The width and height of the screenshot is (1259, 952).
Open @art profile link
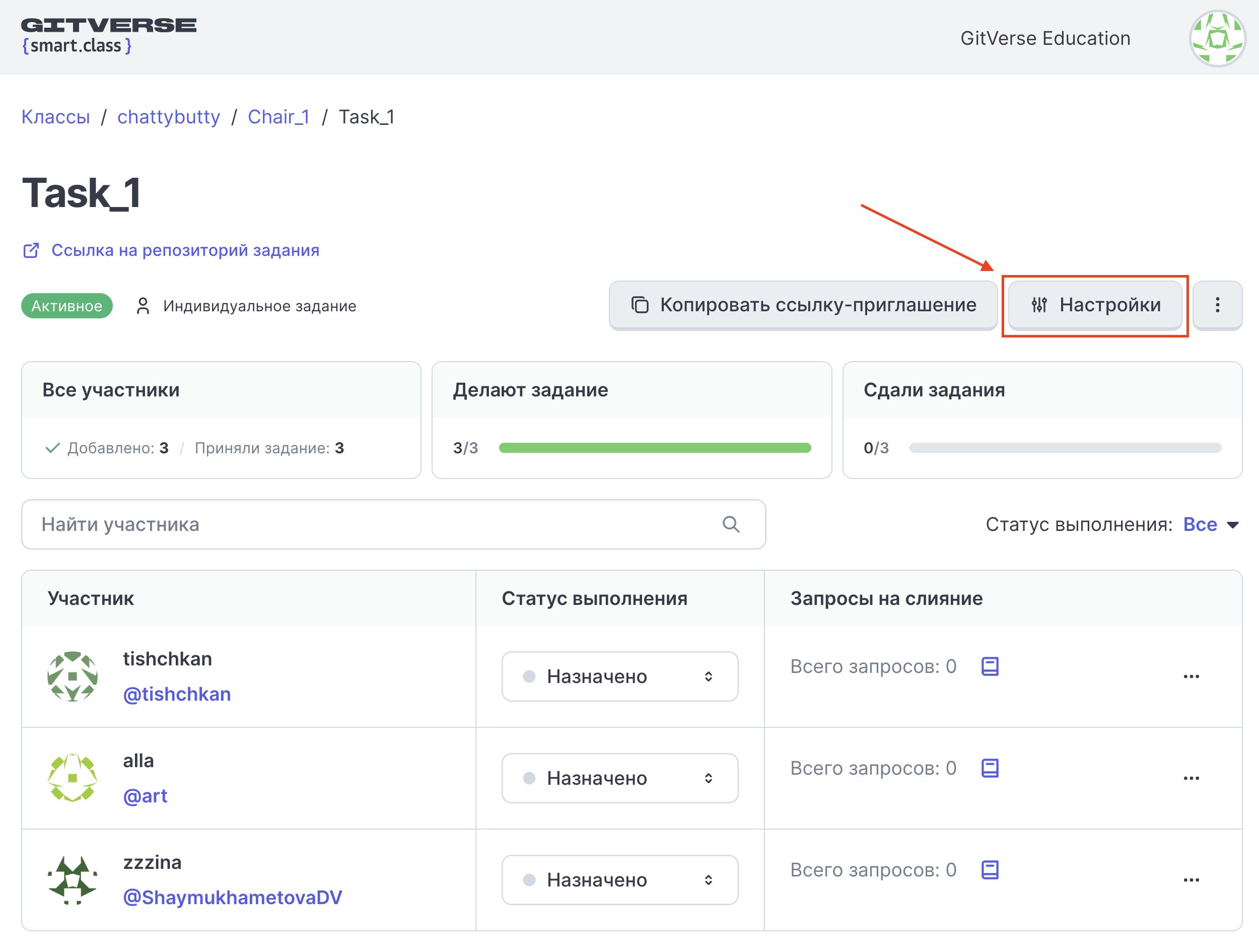[145, 796]
